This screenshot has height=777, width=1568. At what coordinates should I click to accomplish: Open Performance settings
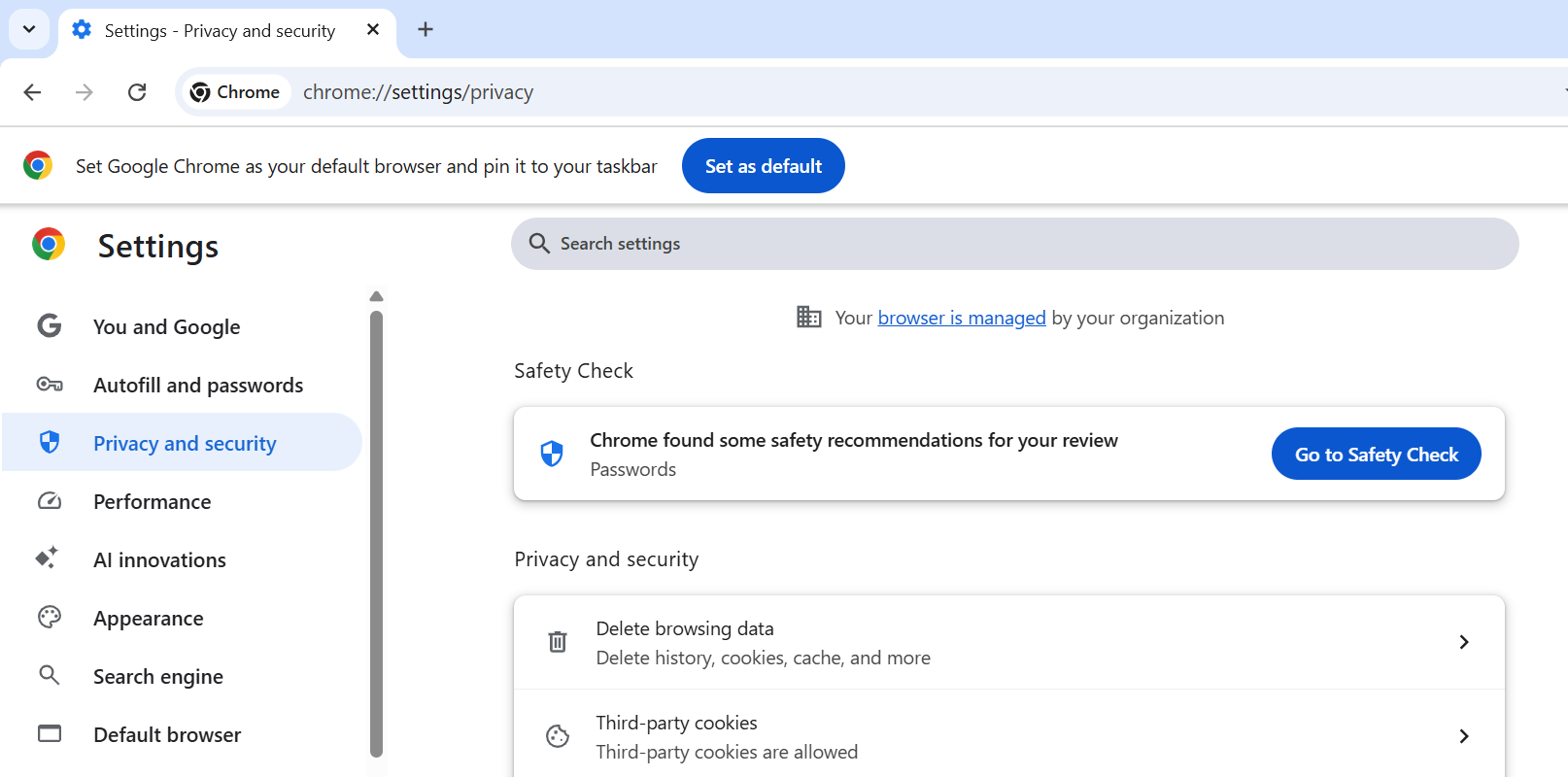point(182,501)
